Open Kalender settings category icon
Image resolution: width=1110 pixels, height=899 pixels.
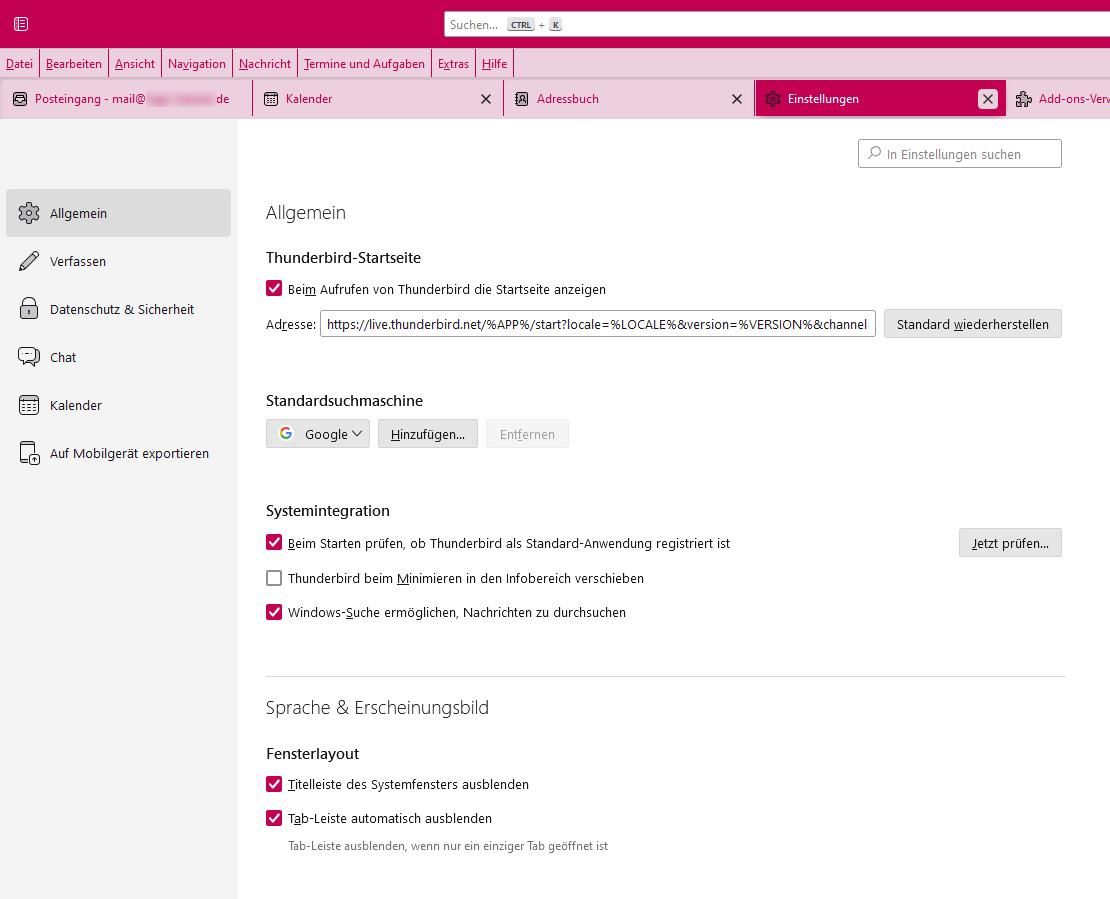coord(29,405)
